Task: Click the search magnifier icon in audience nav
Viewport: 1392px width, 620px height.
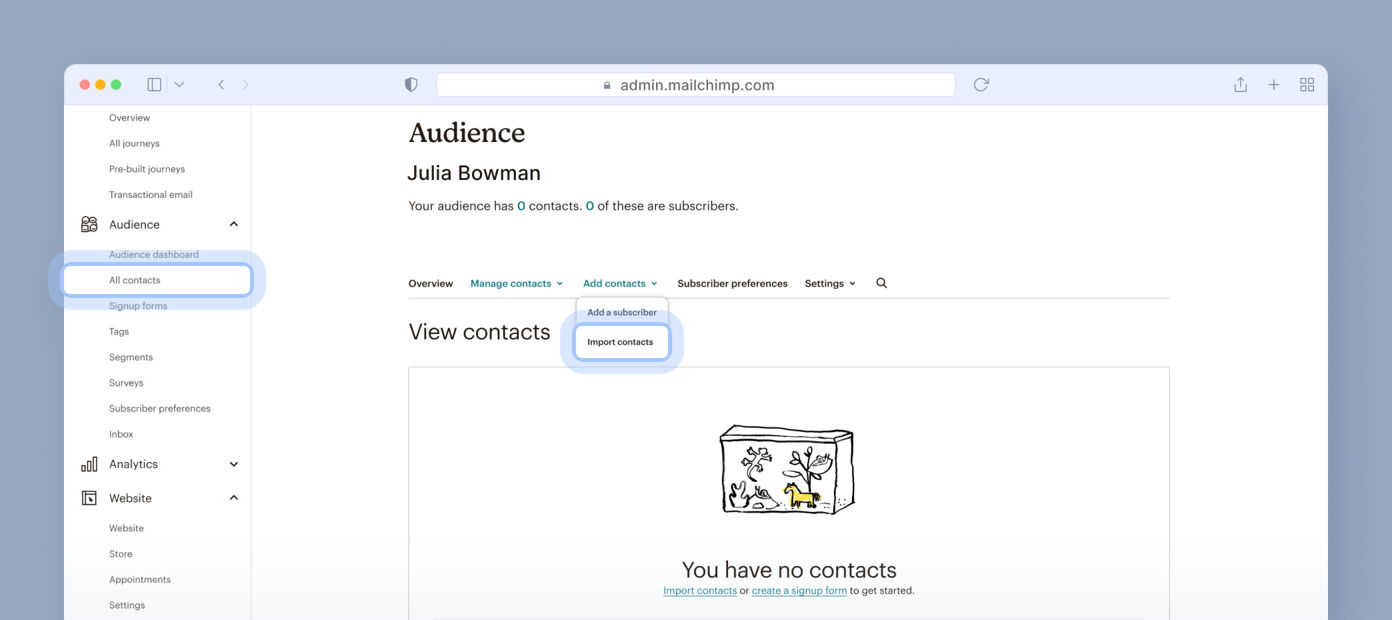Action: [881, 283]
